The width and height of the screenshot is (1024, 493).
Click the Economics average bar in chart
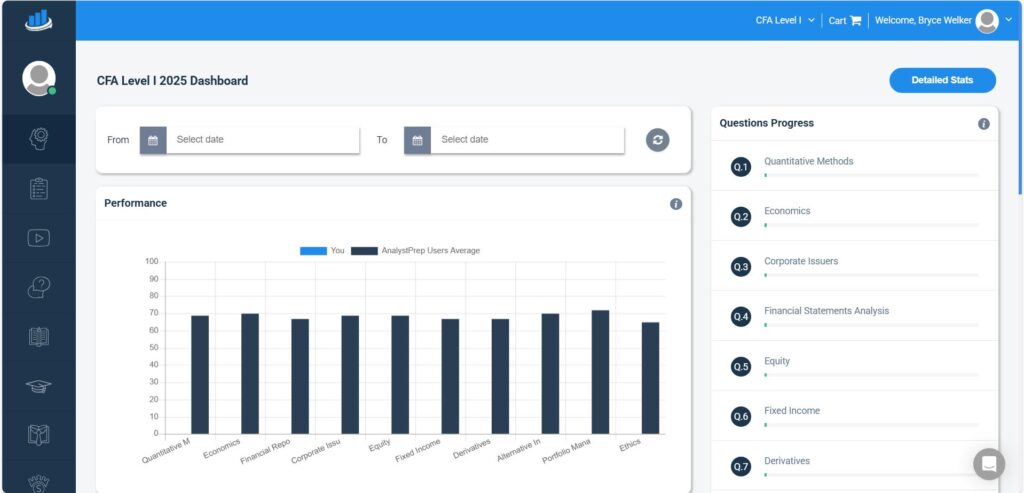[250, 374]
